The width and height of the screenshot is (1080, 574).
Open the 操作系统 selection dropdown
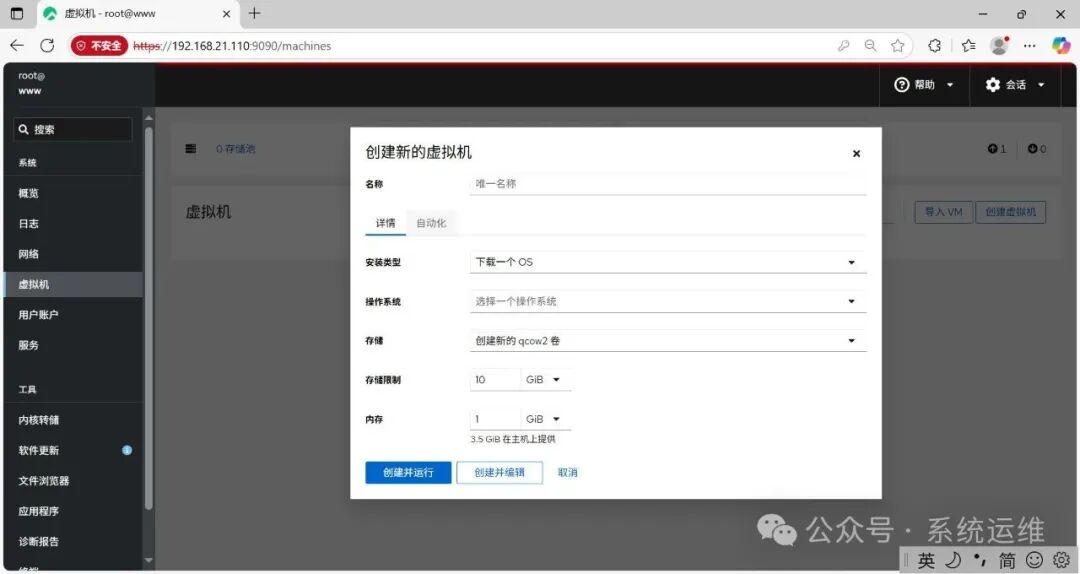coord(667,301)
